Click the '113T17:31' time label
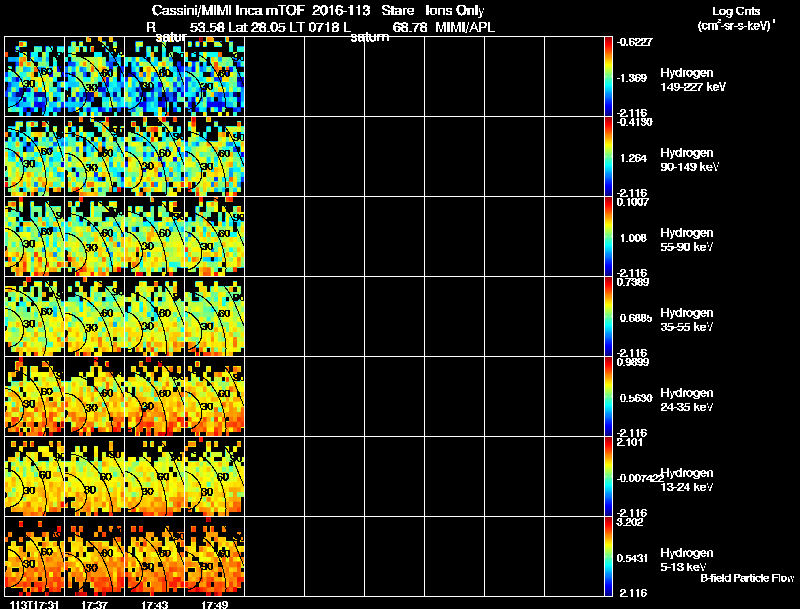The height and width of the screenshot is (609, 800). 34,604
